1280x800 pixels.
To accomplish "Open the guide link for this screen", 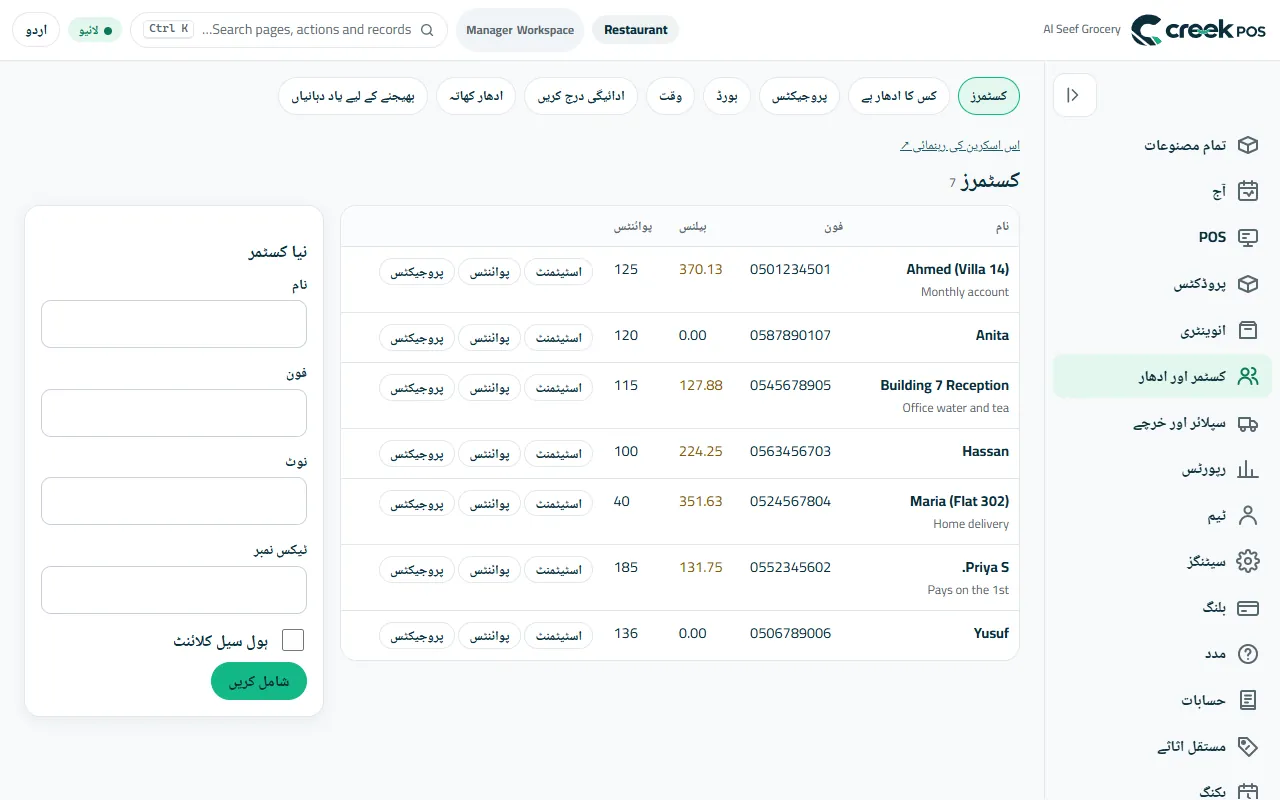I will coord(960,146).
